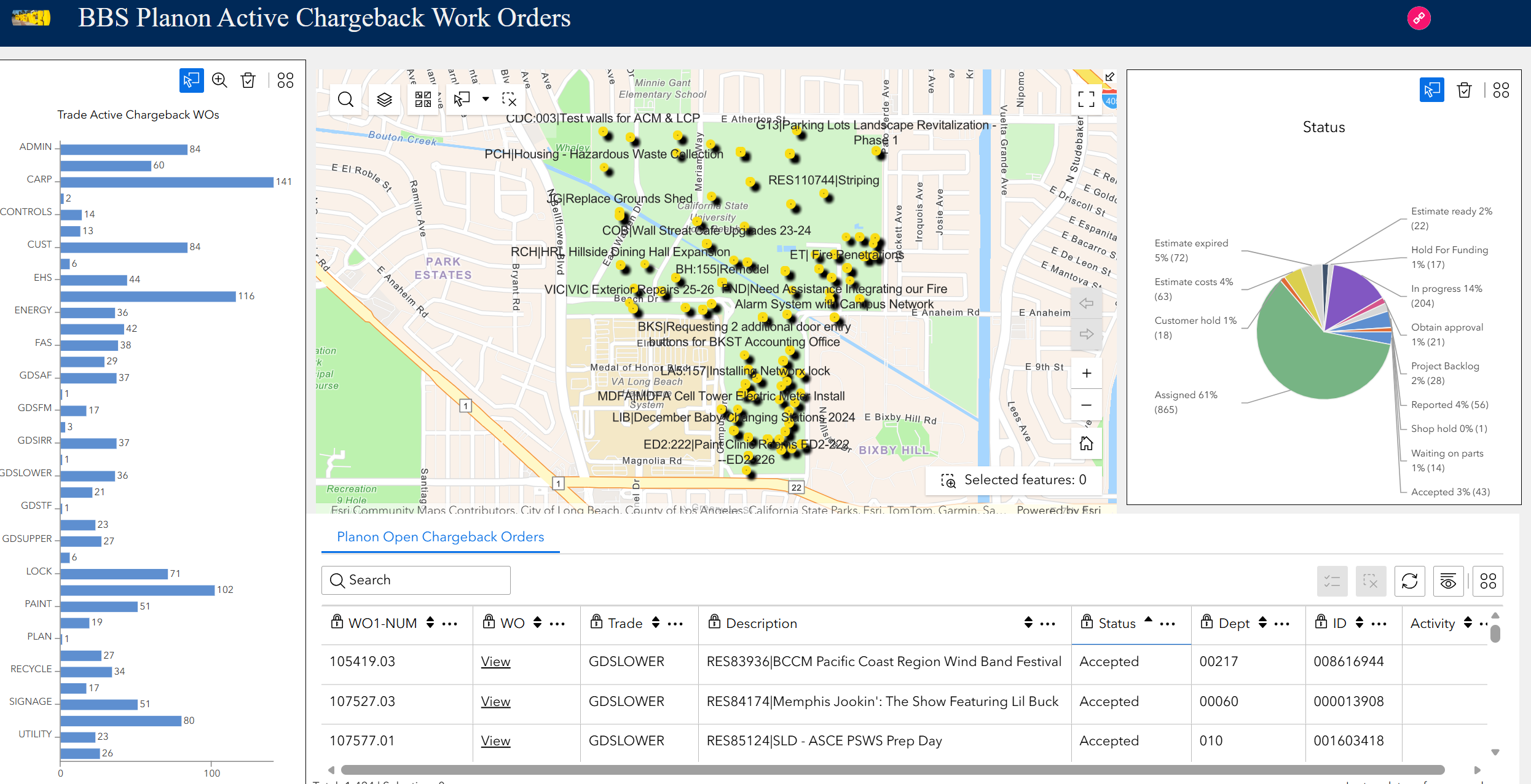Toggle the map rectangle select tool
Image resolution: width=1531 pixels, height=784 pixels.
pos(462,100)
